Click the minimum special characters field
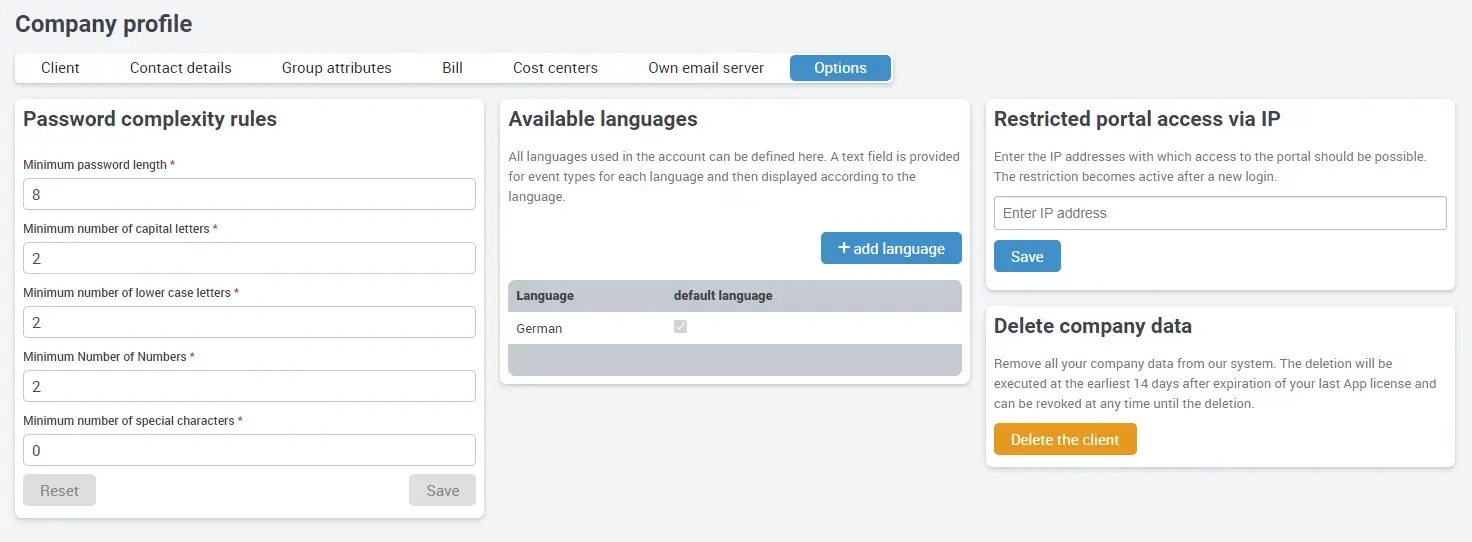The image size is (1472, 542). pos(249,450)
